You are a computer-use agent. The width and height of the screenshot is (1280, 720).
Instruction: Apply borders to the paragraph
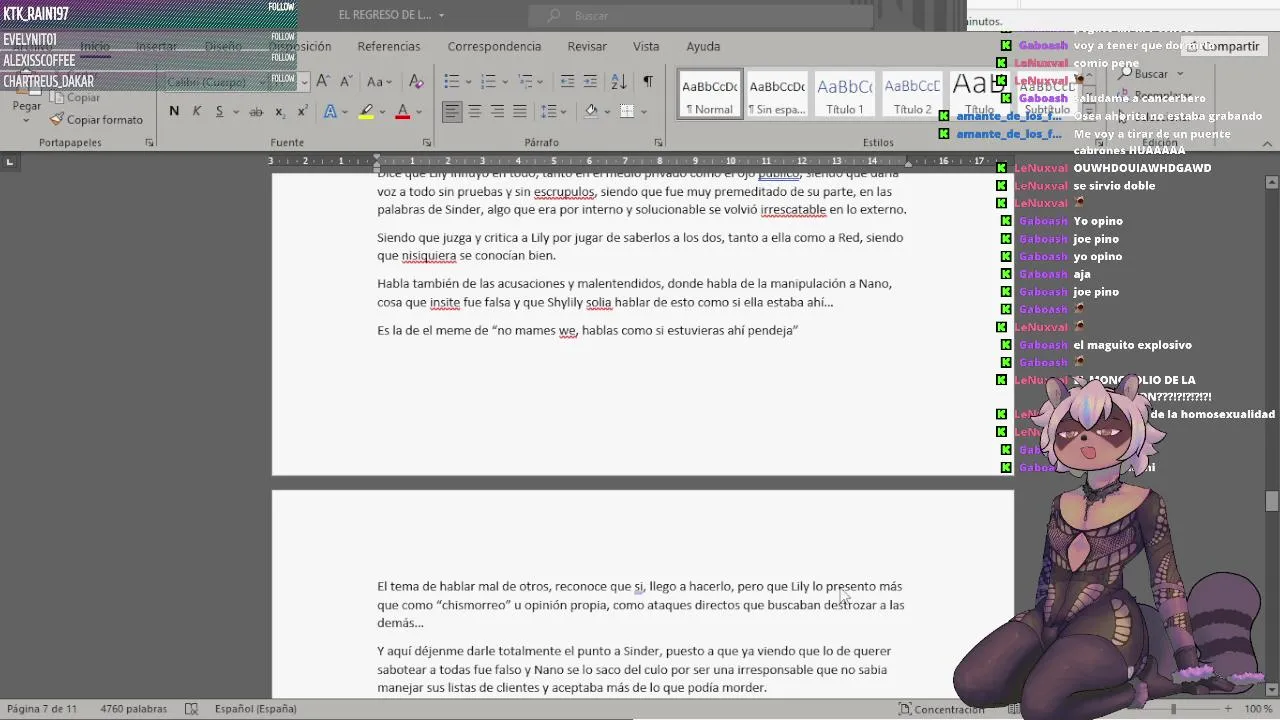tap(627, 112)
